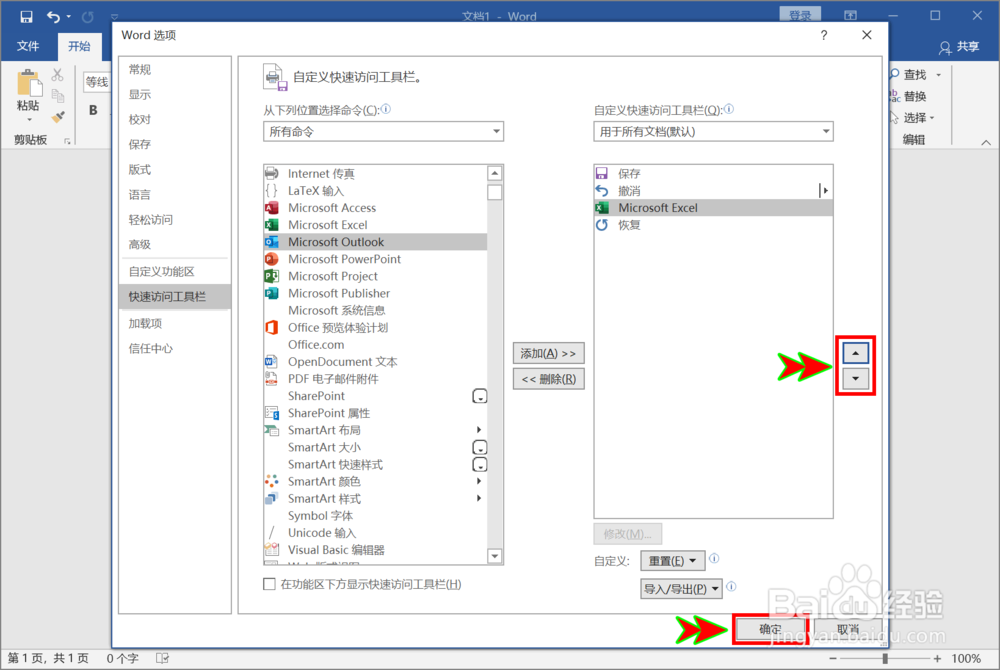Open 加载项 options category
1000x670 pixels.
tap(175, 323)
